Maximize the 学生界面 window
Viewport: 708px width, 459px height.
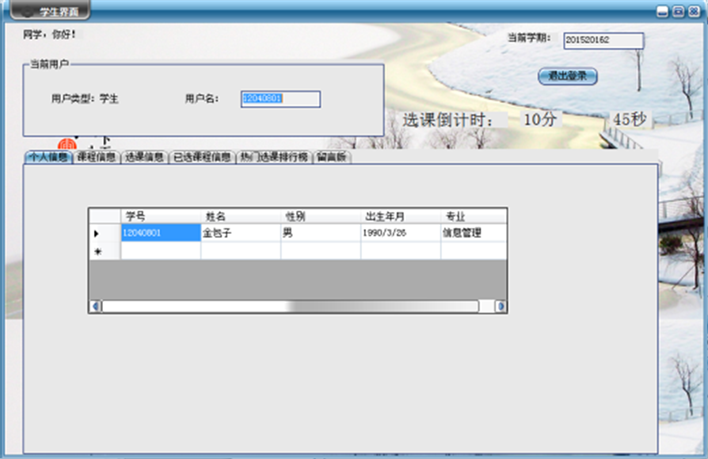678,11
